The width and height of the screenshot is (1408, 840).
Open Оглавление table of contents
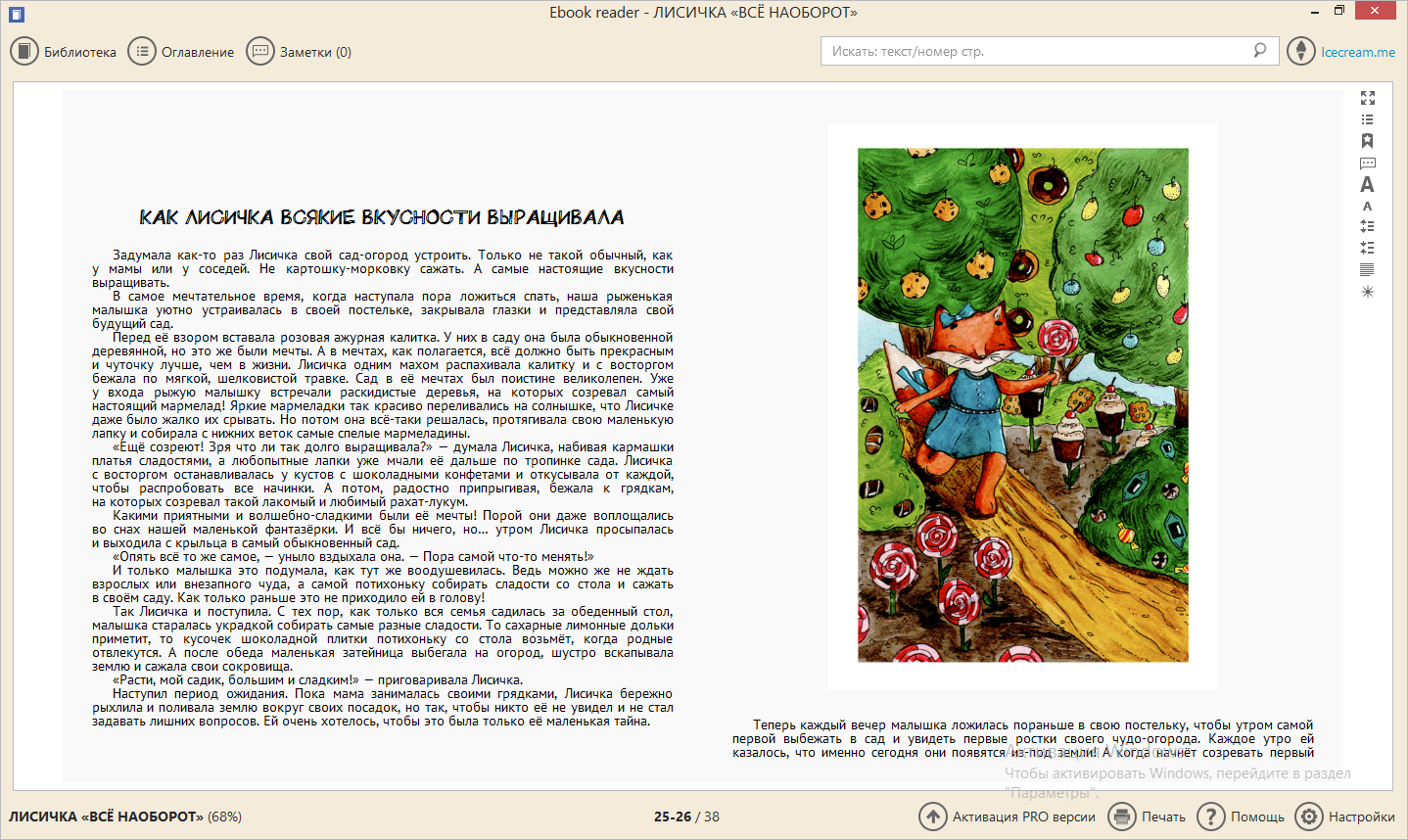click(x=182, y=52)
